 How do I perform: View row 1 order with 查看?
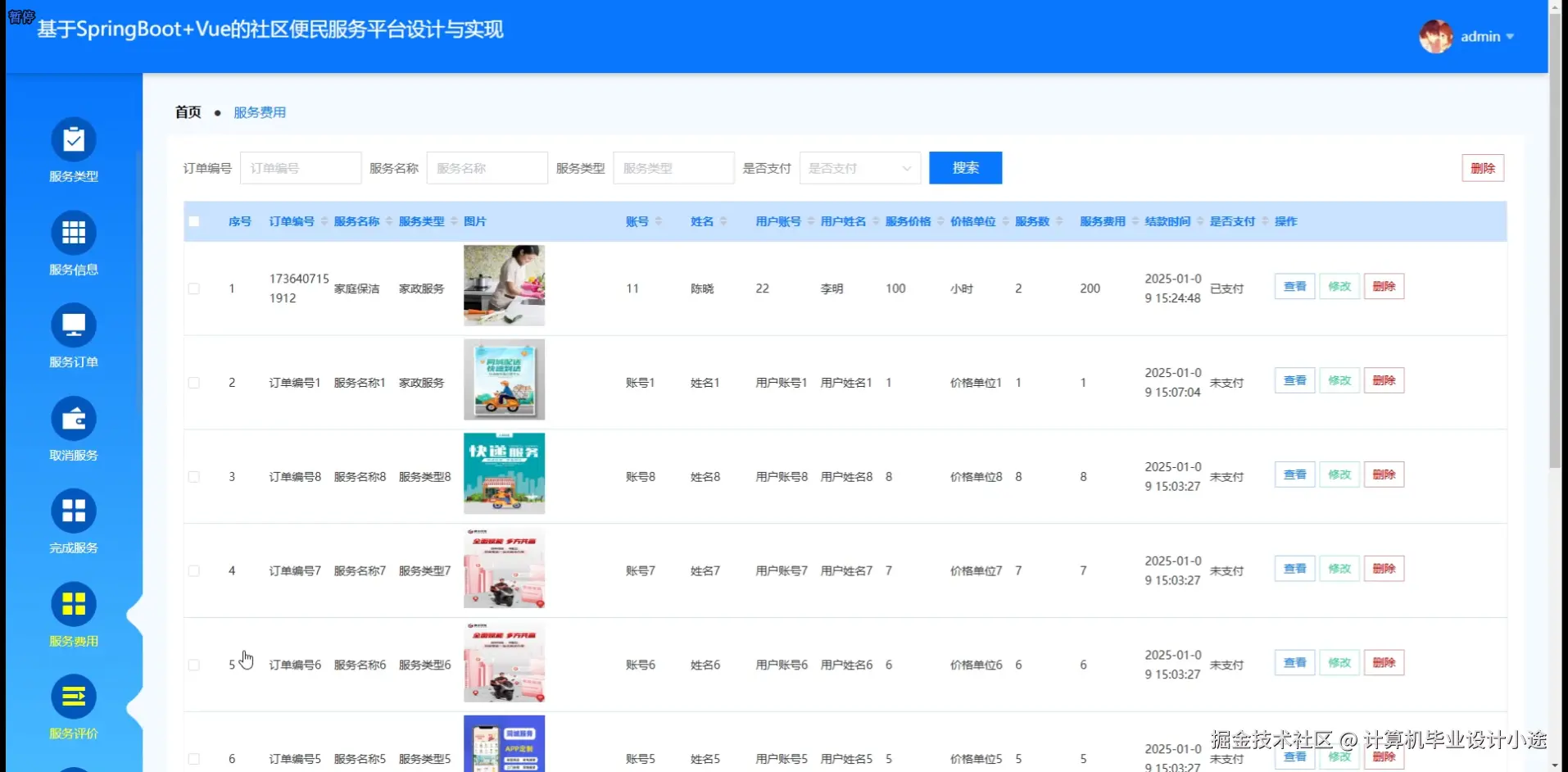(1295, 286)
